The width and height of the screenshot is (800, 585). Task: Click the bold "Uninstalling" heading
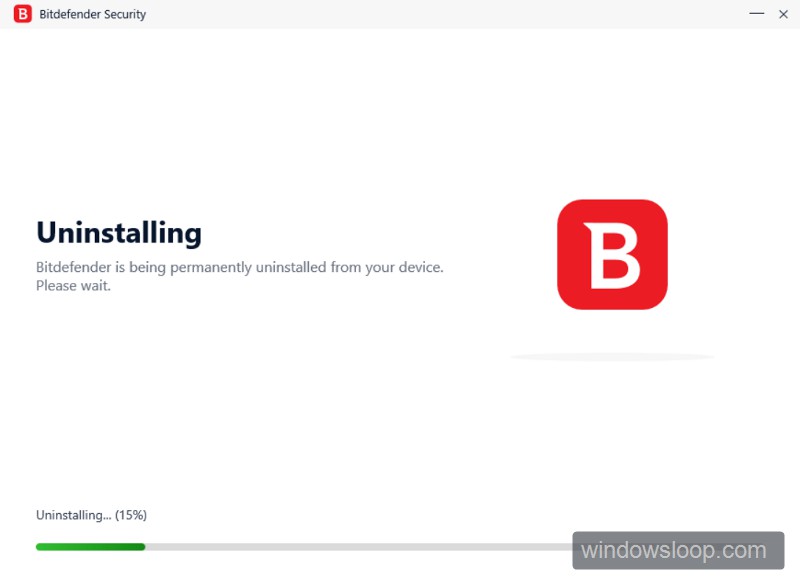tap(119, 233)
